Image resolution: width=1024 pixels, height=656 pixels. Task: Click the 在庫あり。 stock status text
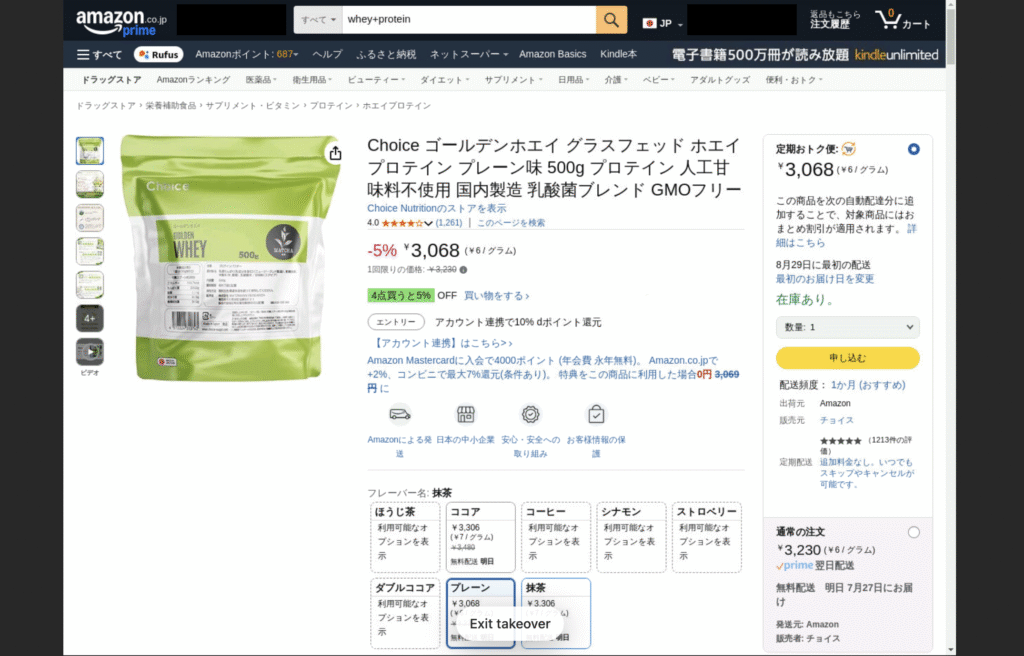point(805,300)
